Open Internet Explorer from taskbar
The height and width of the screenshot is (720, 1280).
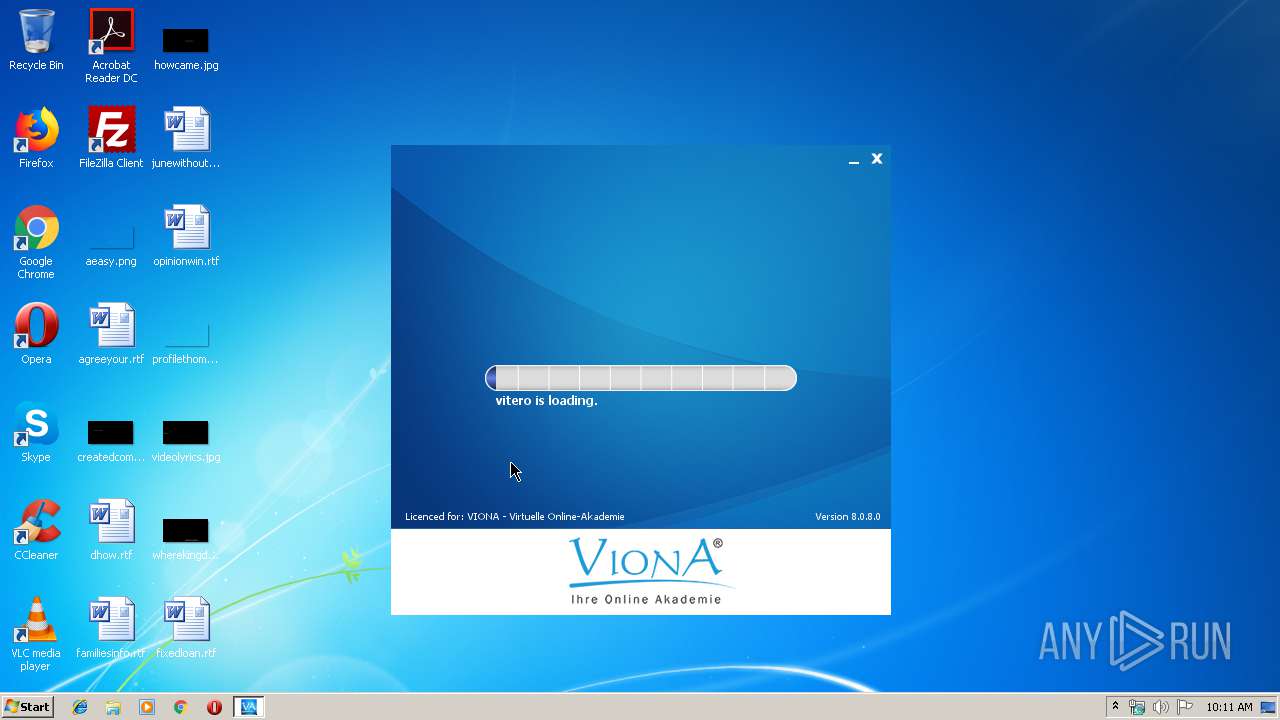(80, 707)
